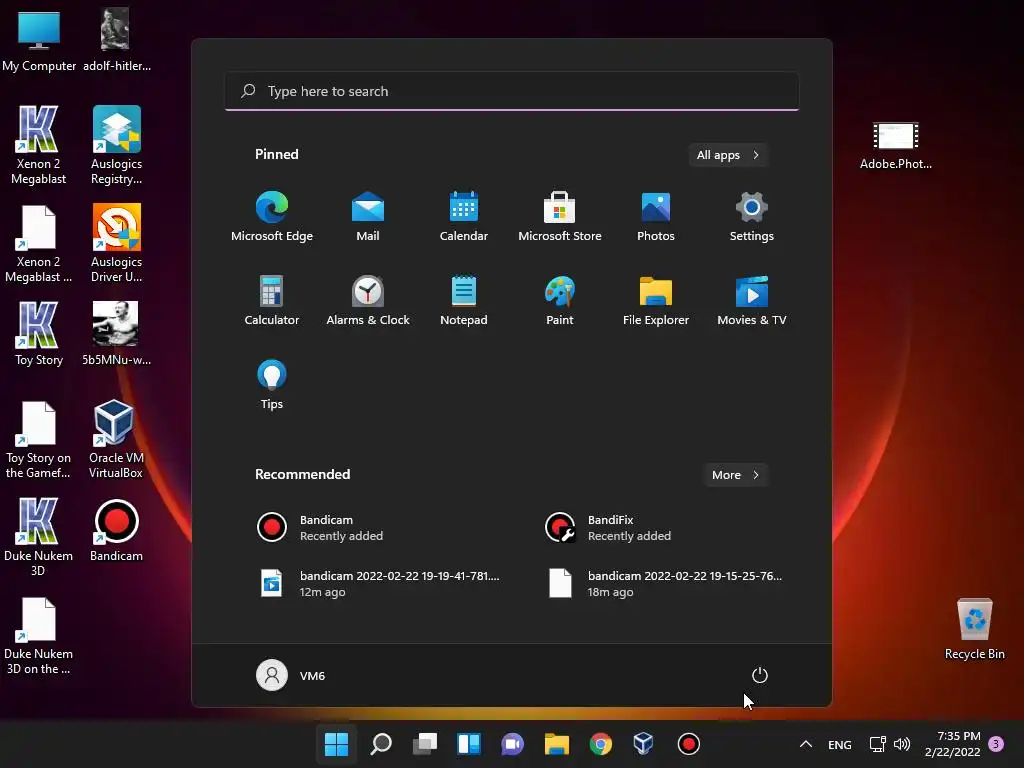Expand the All apps list

pos(728,155)
